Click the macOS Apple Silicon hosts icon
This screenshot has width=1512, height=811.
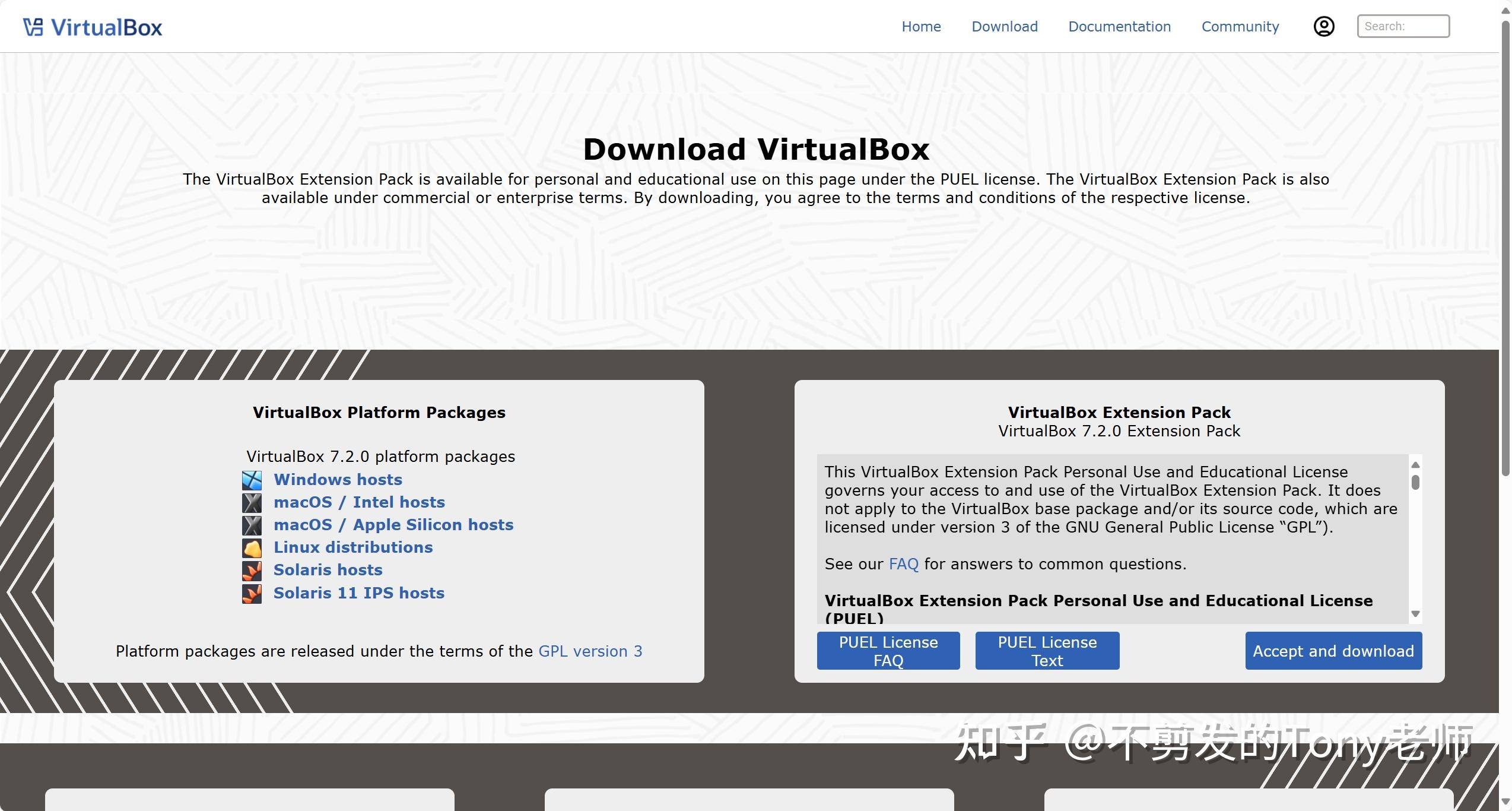[x=252, y=525]
